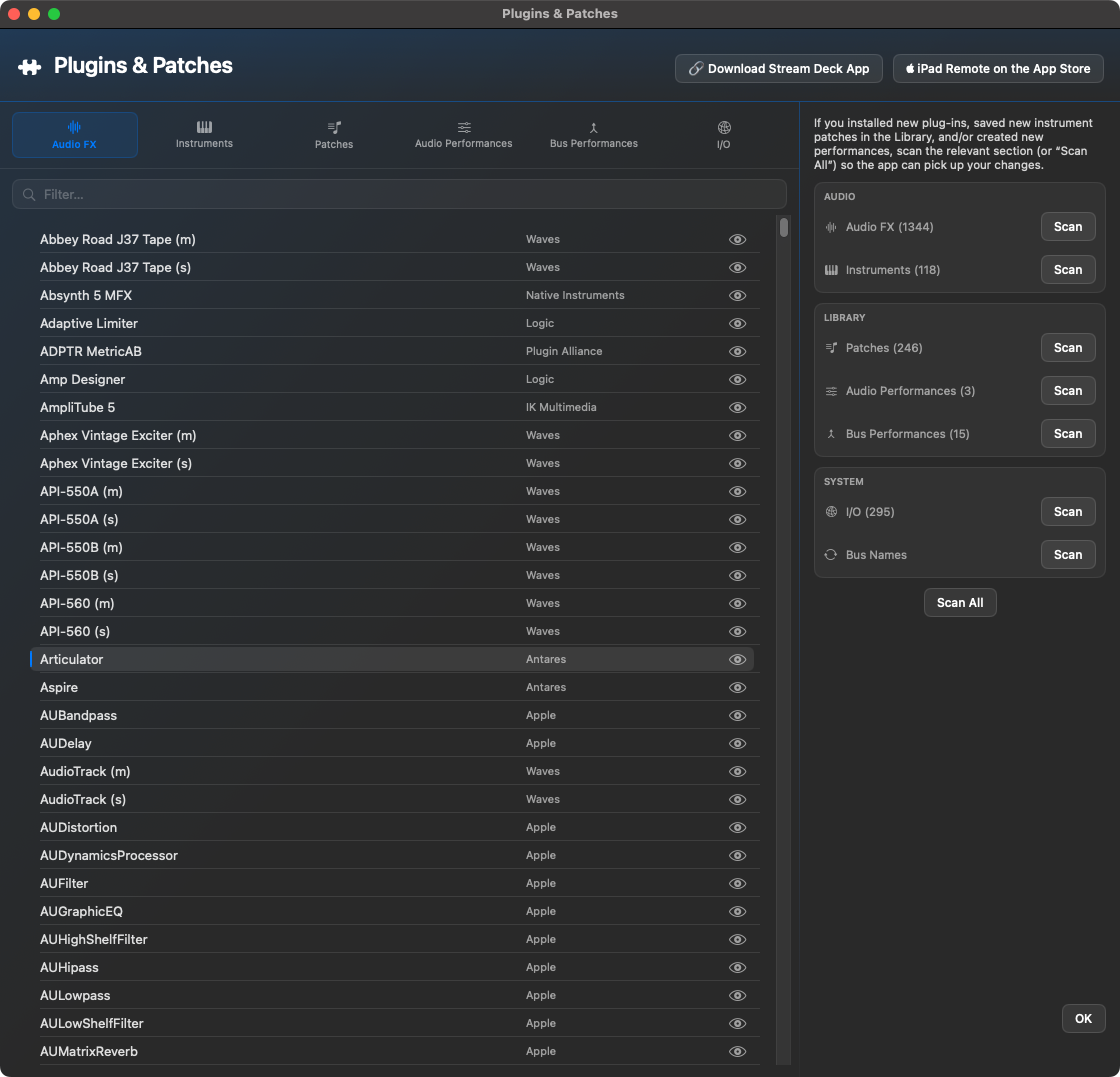
Task: Click the Scan All button
Action: point(960,603)
